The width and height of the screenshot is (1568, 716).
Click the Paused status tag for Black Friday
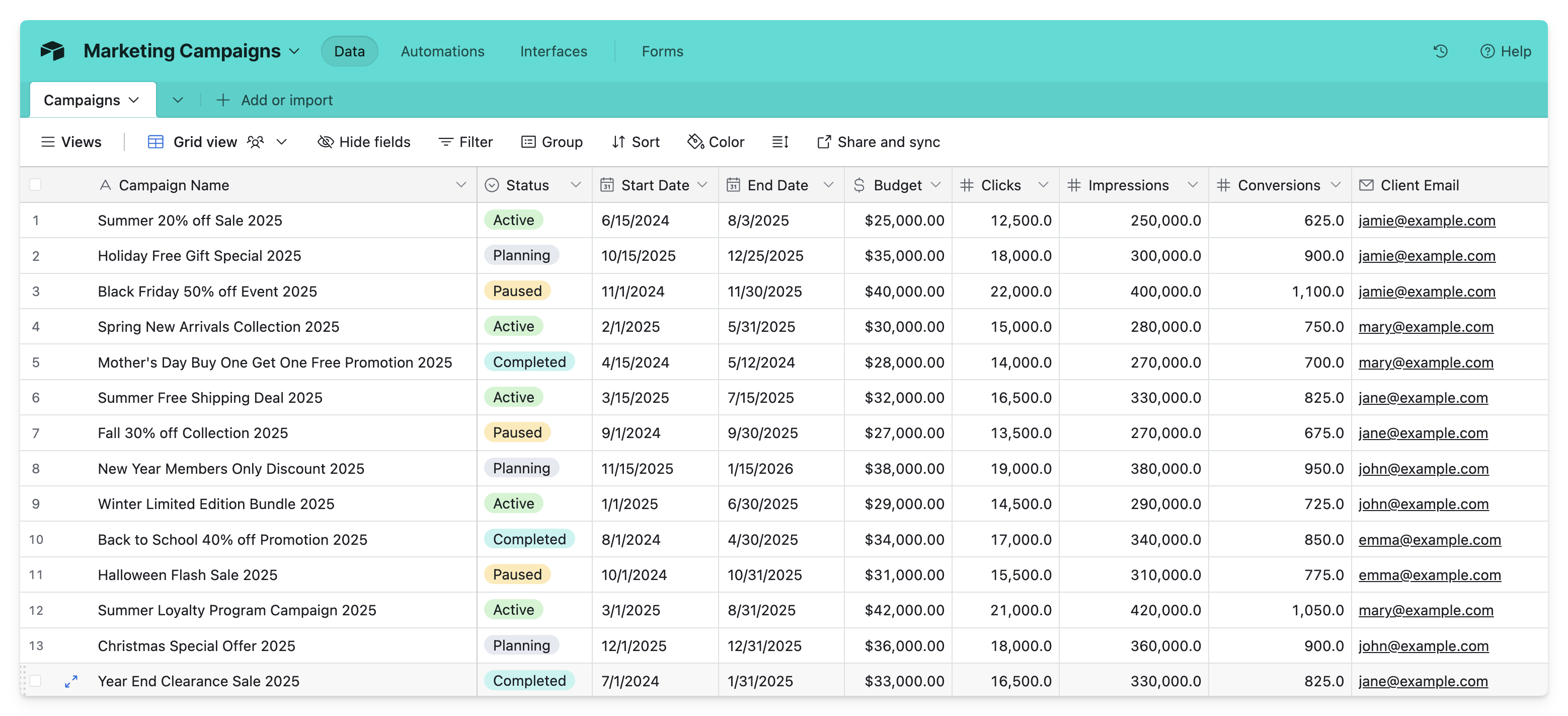(517, 291)
